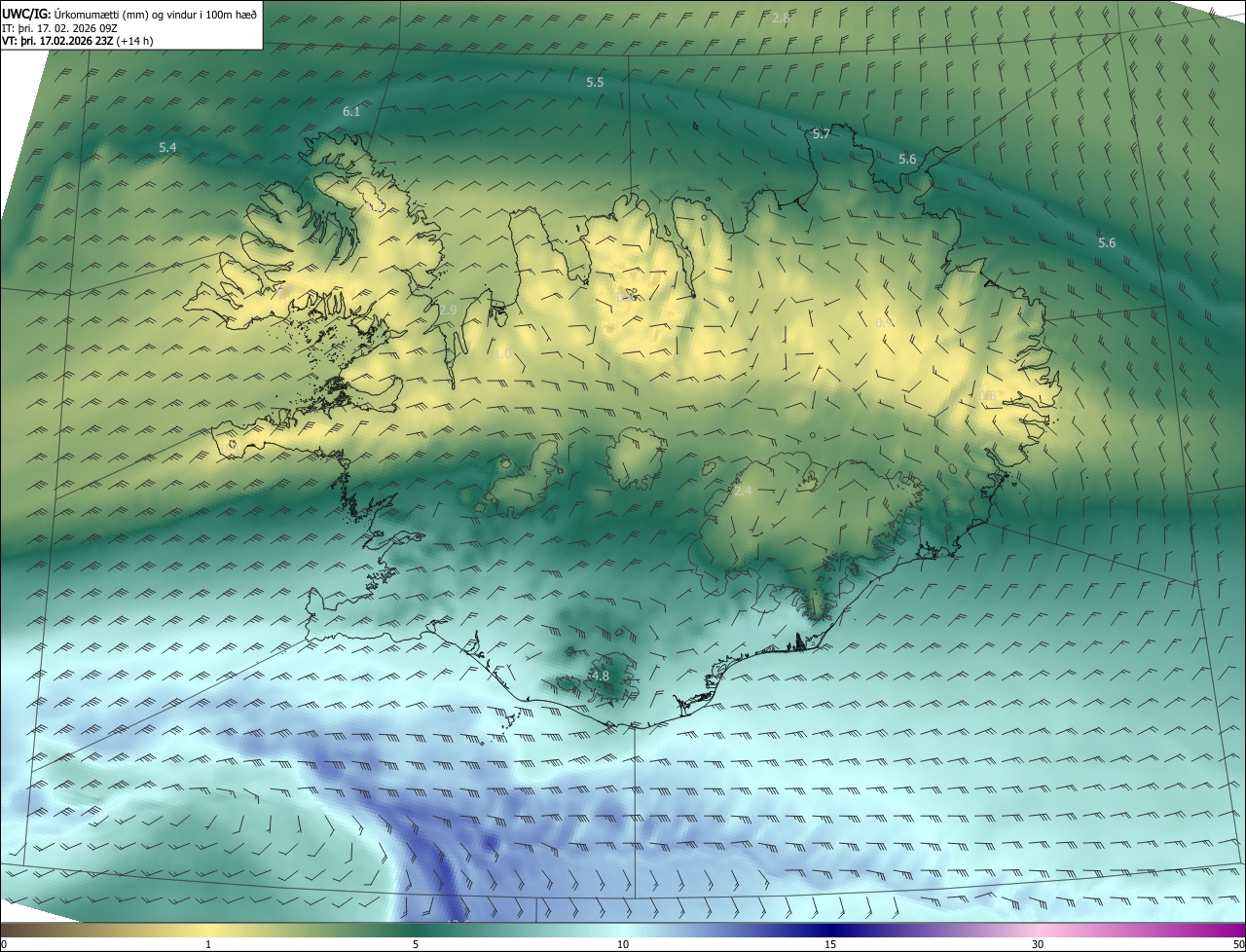This screenshot has width=1246, height=952.
Task: Click the 2.4 precipitation value on the map
Action: pyautogui.click(x=743, y=492)
